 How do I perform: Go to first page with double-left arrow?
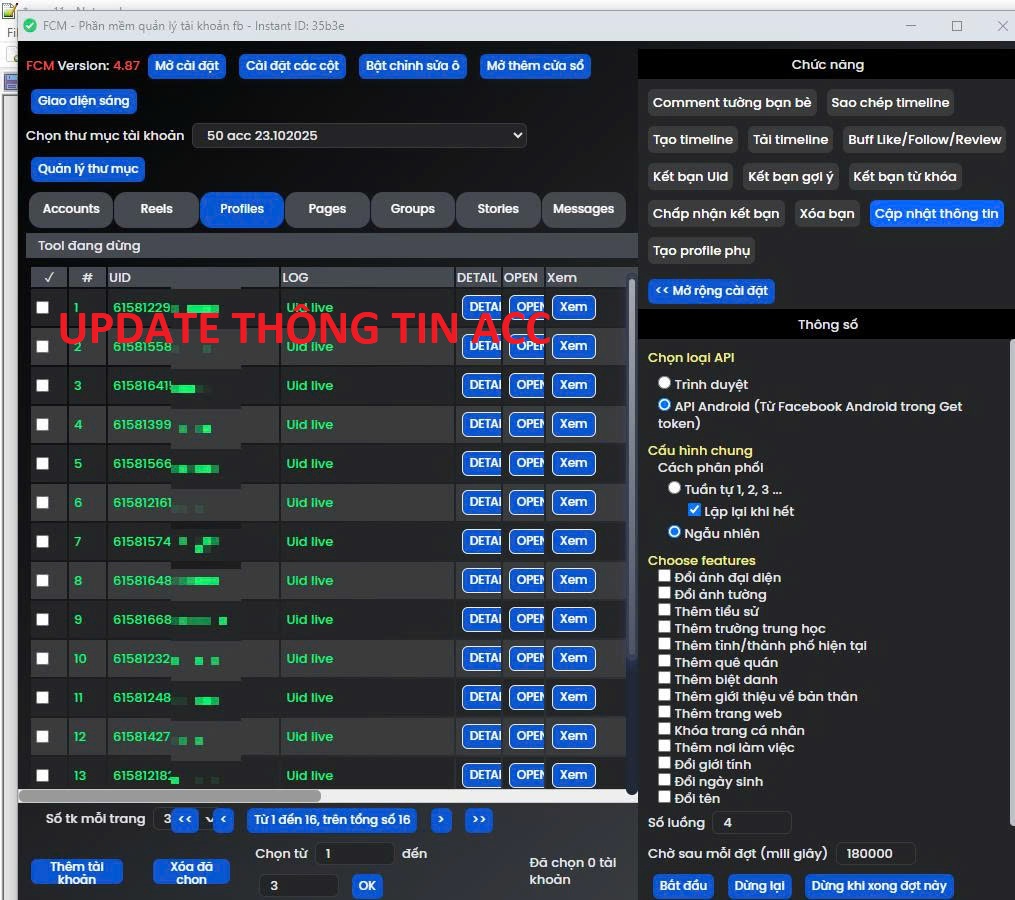185,820
